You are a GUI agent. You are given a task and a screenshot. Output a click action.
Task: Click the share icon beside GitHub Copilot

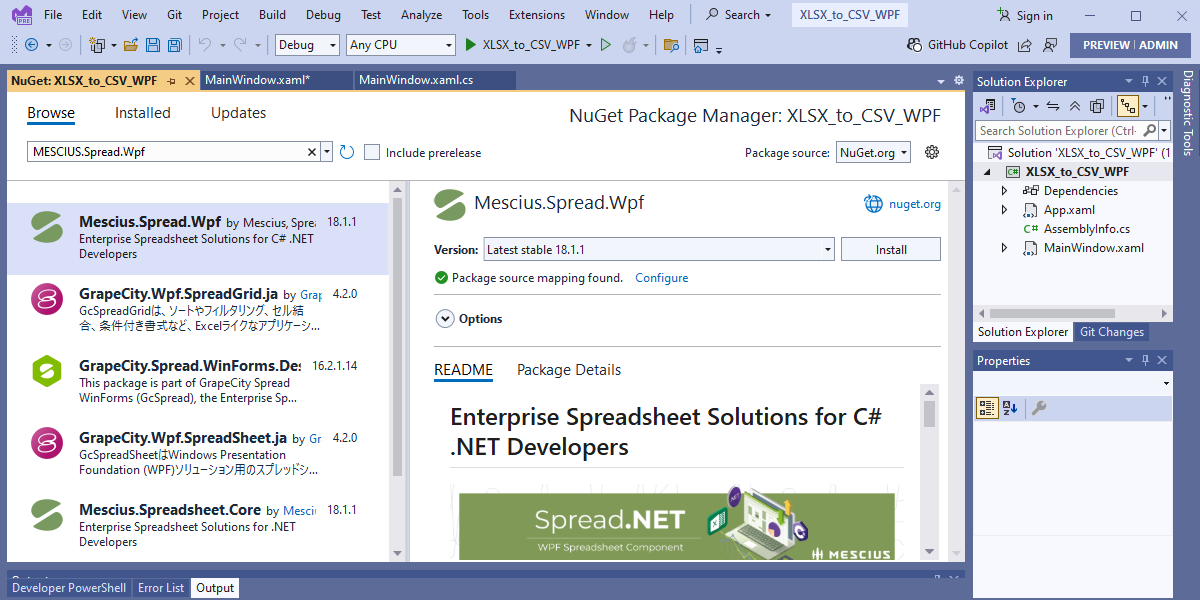click(1027, 45)
